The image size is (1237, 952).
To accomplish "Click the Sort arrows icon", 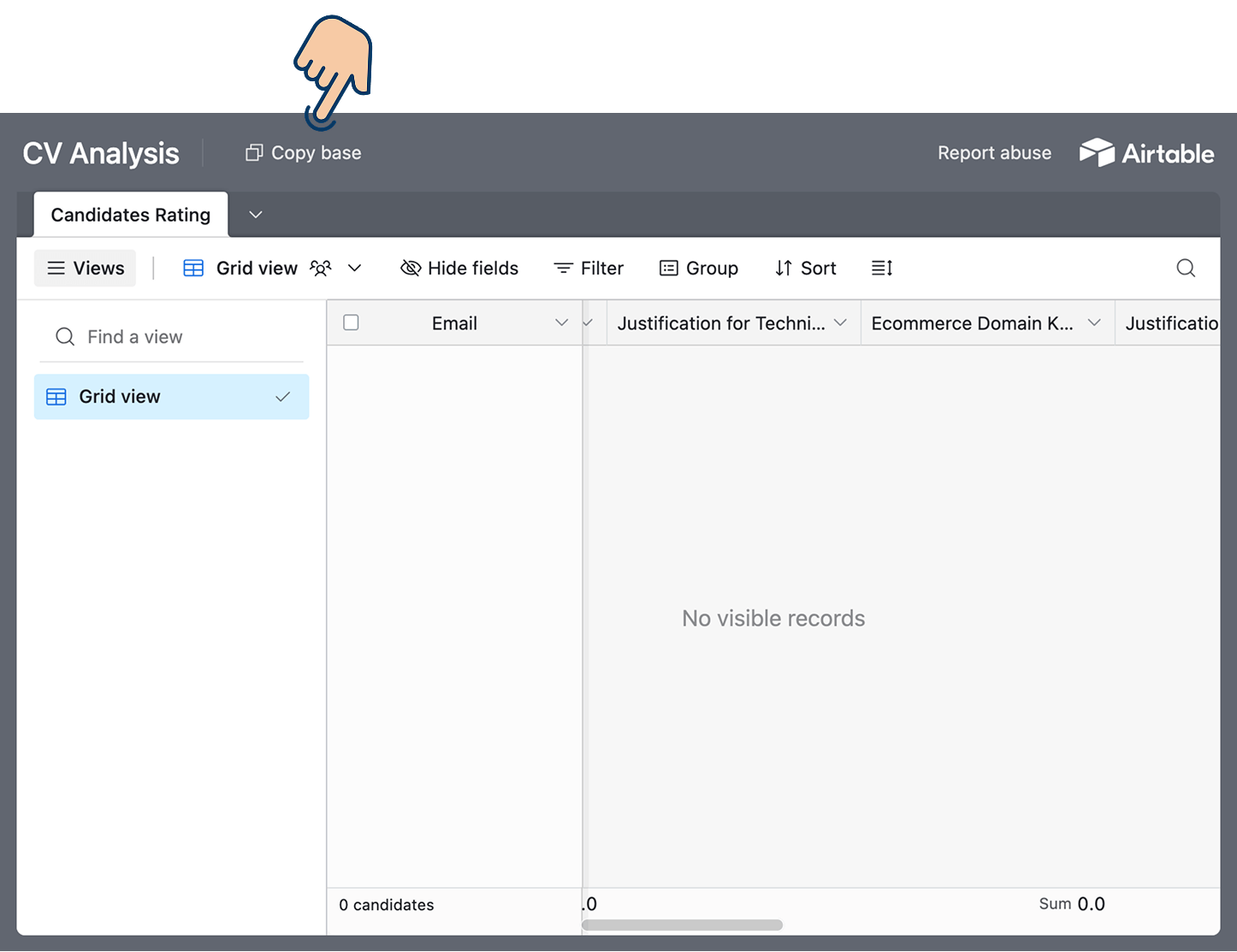I will (x=783, y=268).
